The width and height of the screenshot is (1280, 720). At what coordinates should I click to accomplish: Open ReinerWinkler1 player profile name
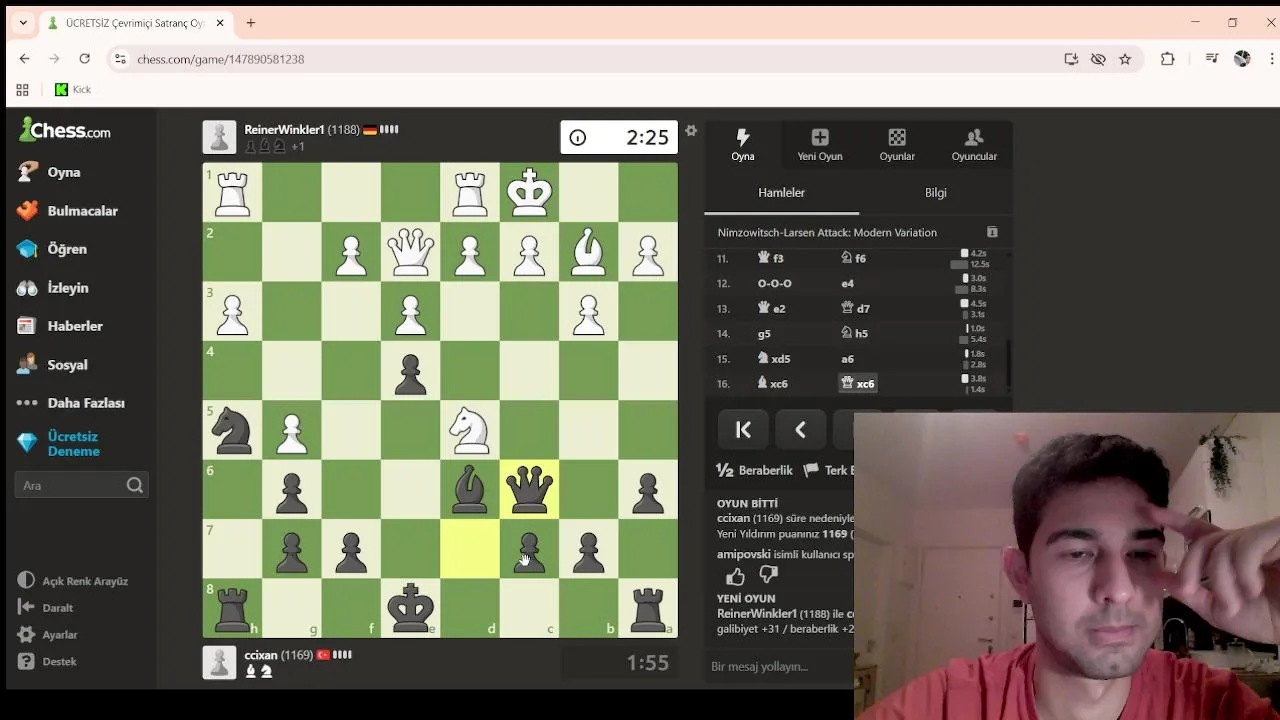pyautogui.click(x=284, y=130)
